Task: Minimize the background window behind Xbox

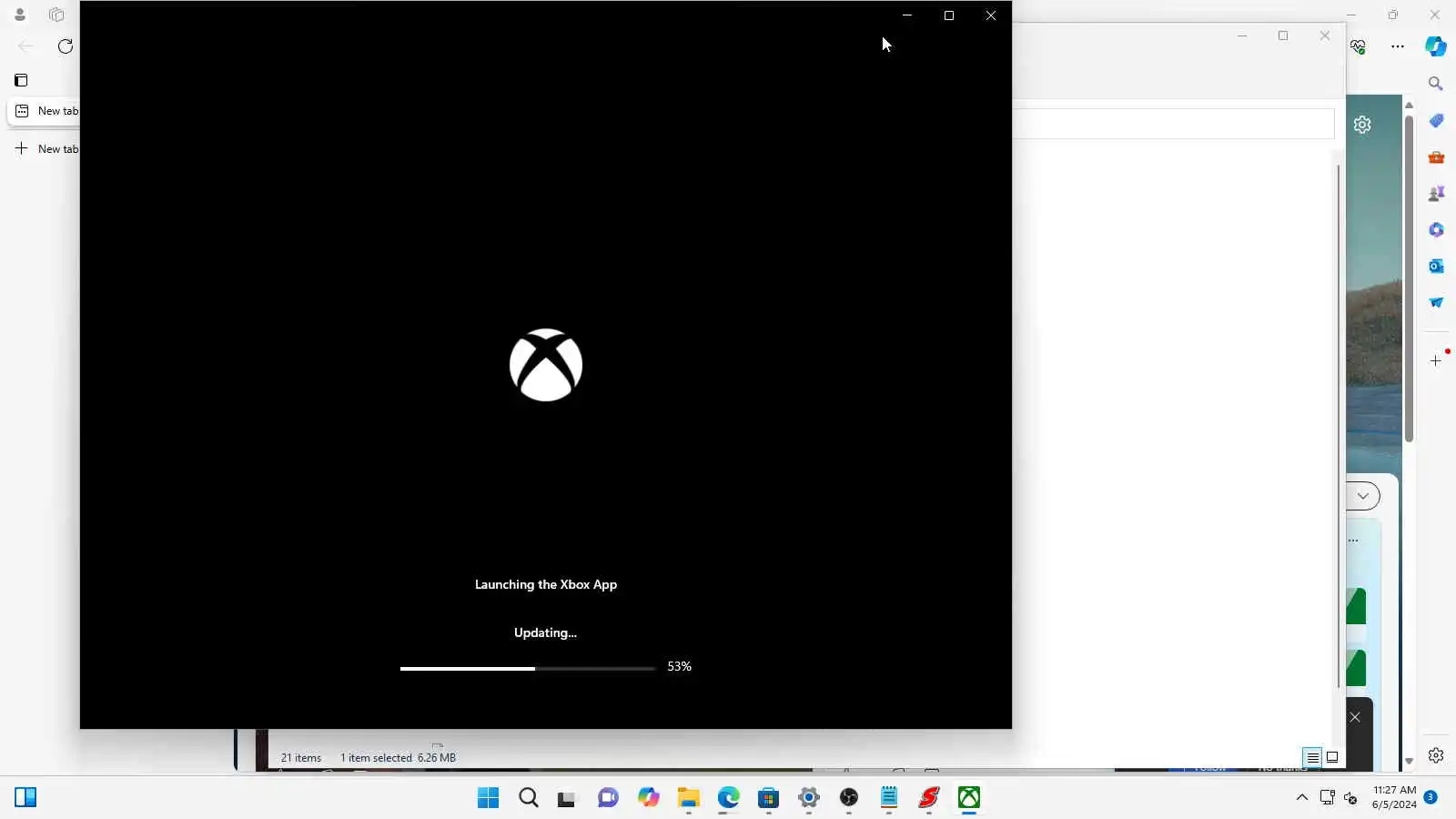Action: coord(1242,35)
